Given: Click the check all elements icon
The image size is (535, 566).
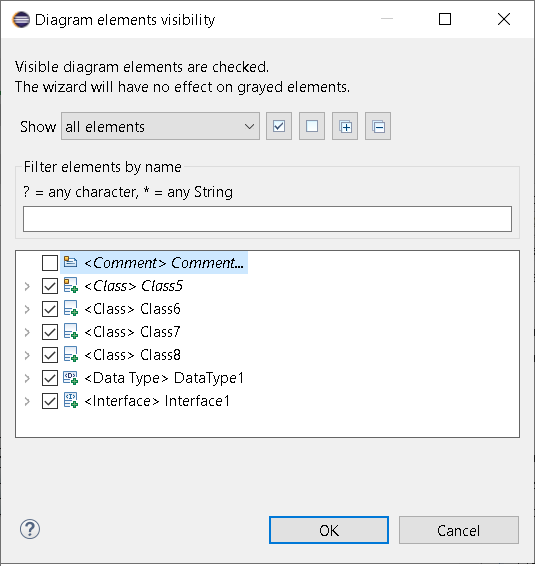Looking at the screenshot, I should click(x=279, y=126).
